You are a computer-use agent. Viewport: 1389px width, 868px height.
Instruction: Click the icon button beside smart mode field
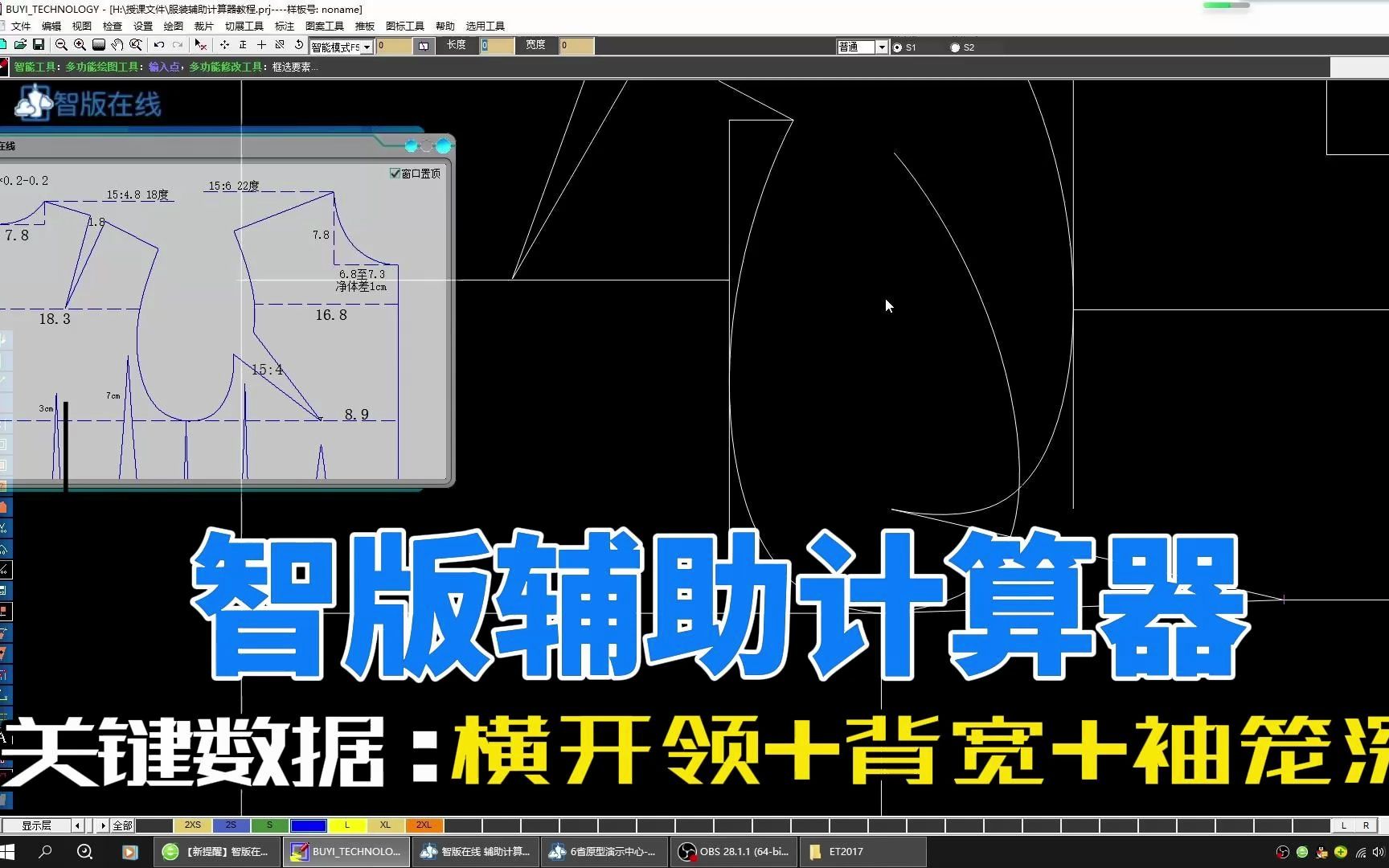[x=424, y=47]
